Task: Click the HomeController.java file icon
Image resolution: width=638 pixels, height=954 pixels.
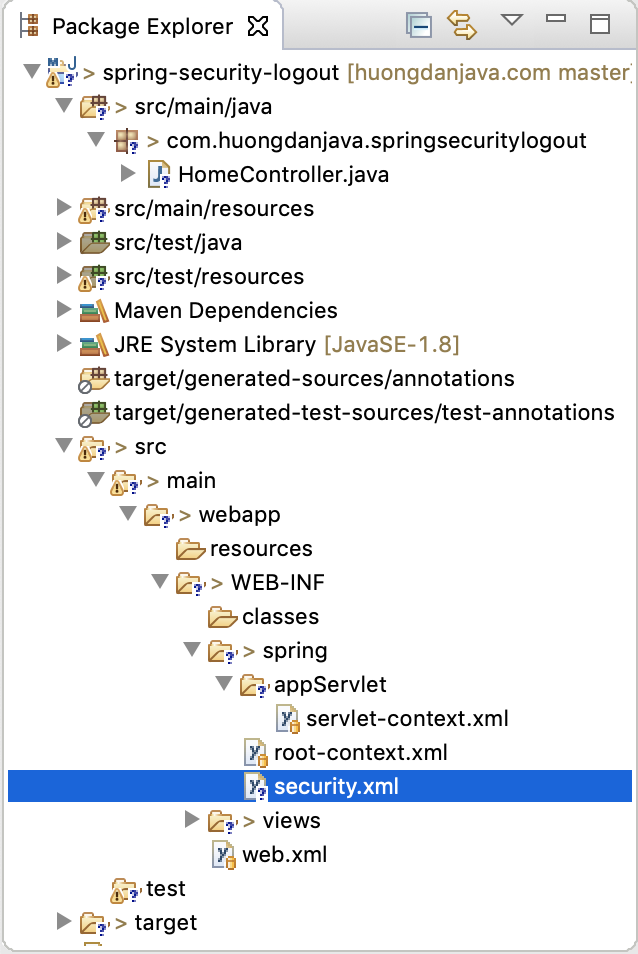Action: click(160, 175)
